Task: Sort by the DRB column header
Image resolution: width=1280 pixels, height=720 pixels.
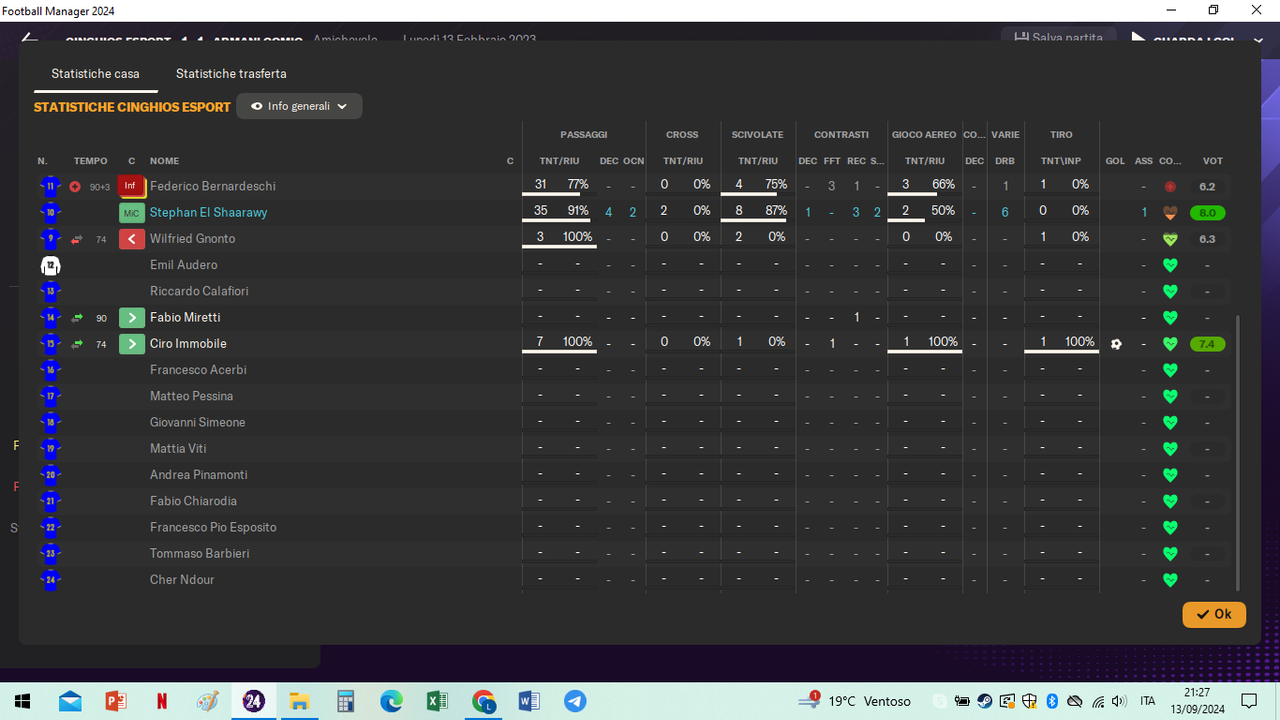Action: point(1005,161)
